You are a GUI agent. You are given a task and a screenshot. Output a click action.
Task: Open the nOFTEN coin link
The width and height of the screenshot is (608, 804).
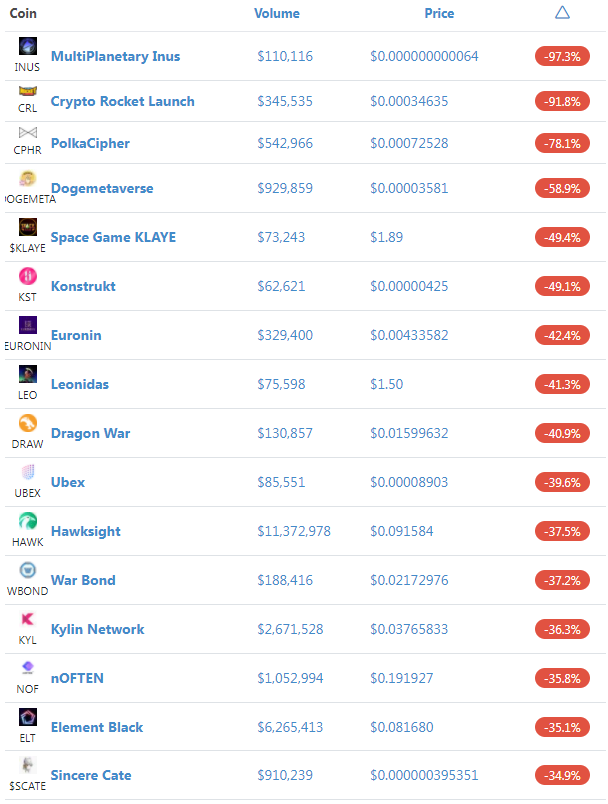click(x=77, y=678)
